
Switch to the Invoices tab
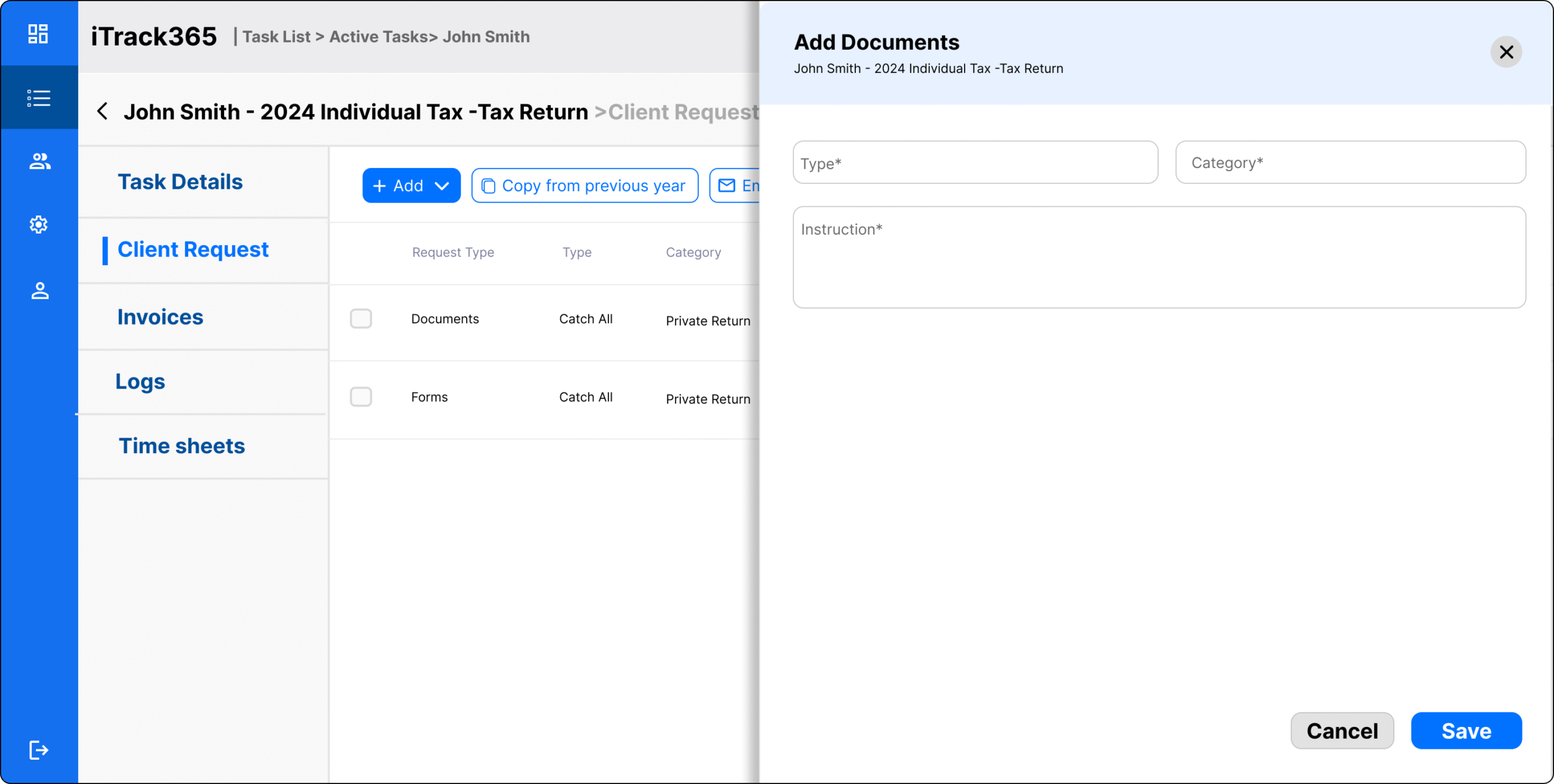tap(160, 317)
